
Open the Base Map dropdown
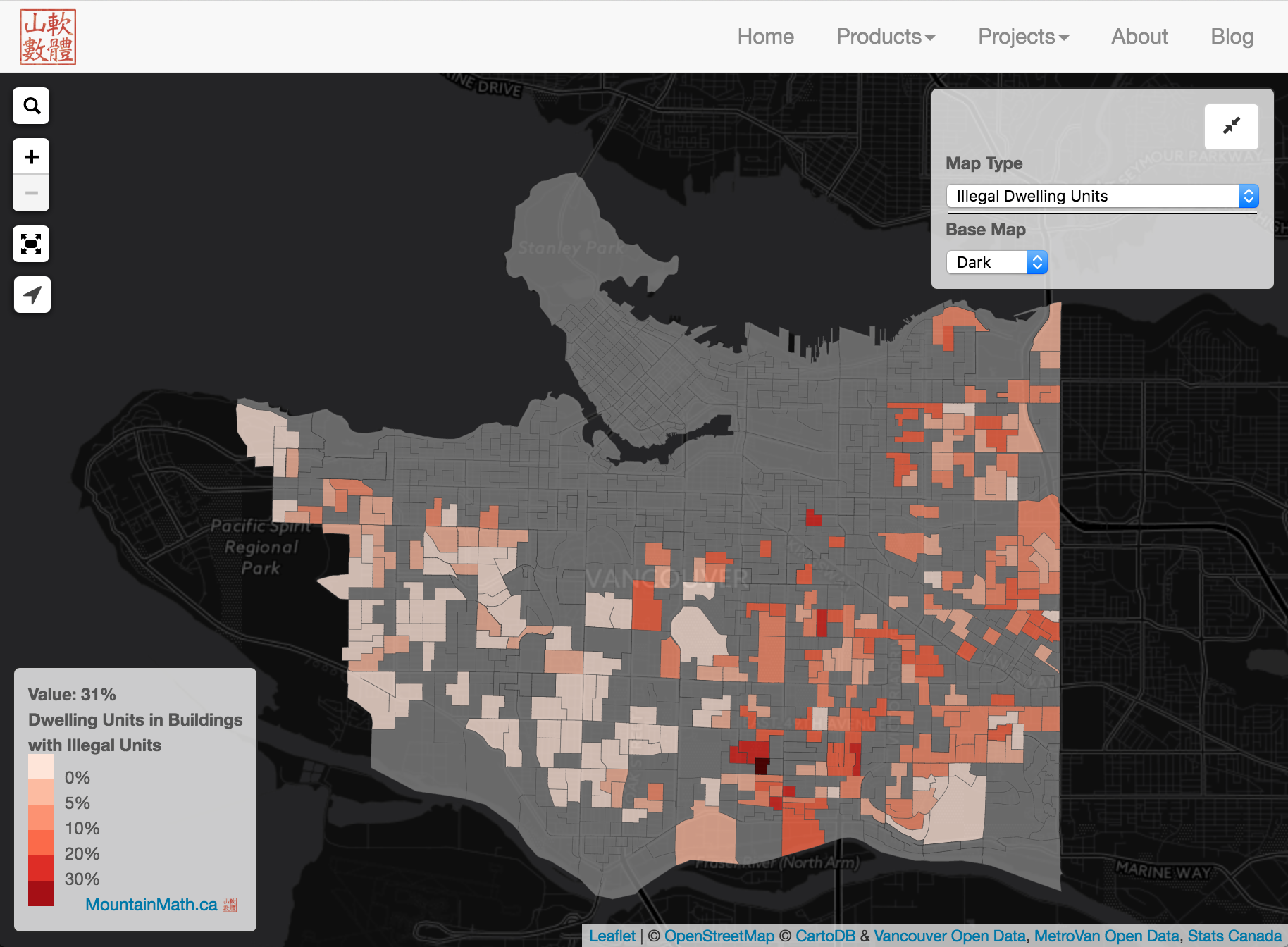[996, 262]
